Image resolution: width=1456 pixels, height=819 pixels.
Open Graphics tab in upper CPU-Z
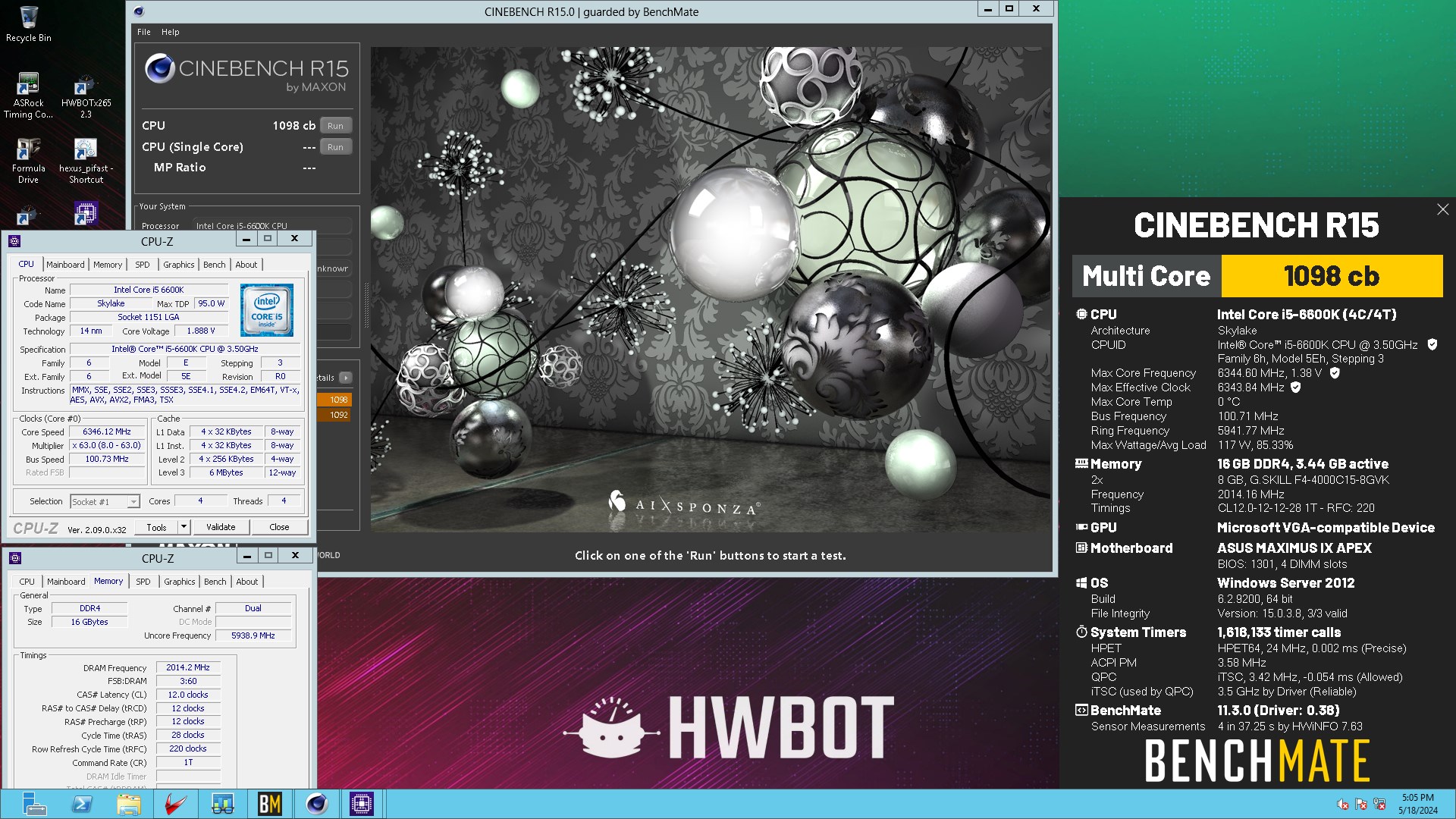tap(179, 265)
